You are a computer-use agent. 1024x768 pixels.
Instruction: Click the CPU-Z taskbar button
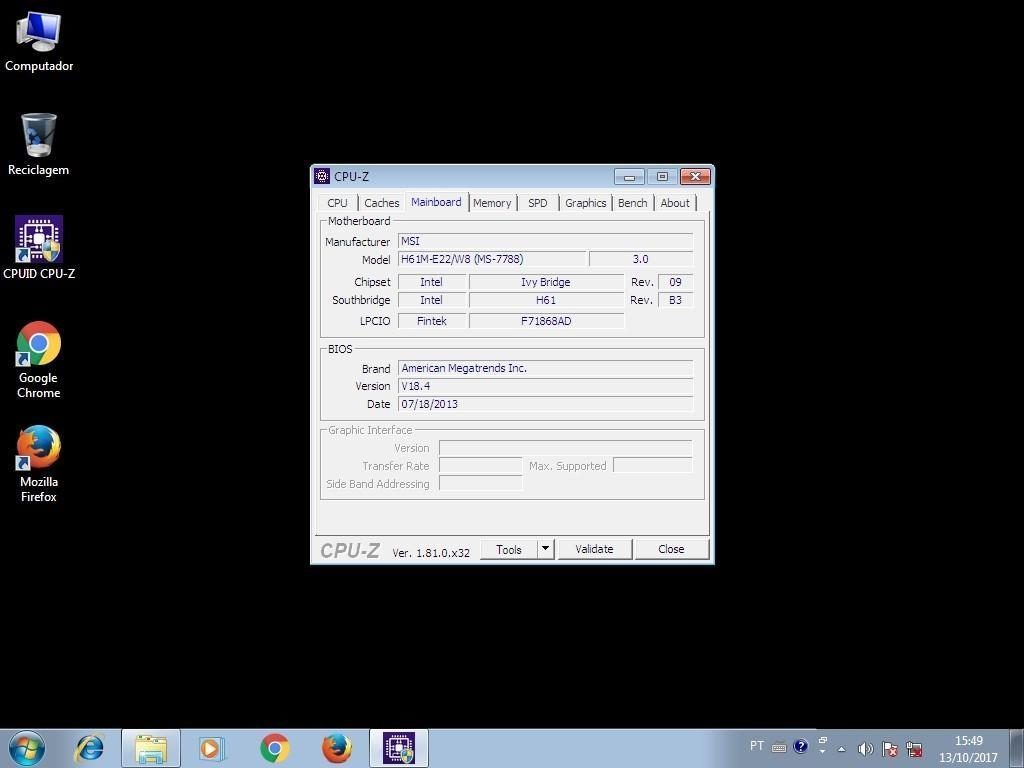coord(399,748)
